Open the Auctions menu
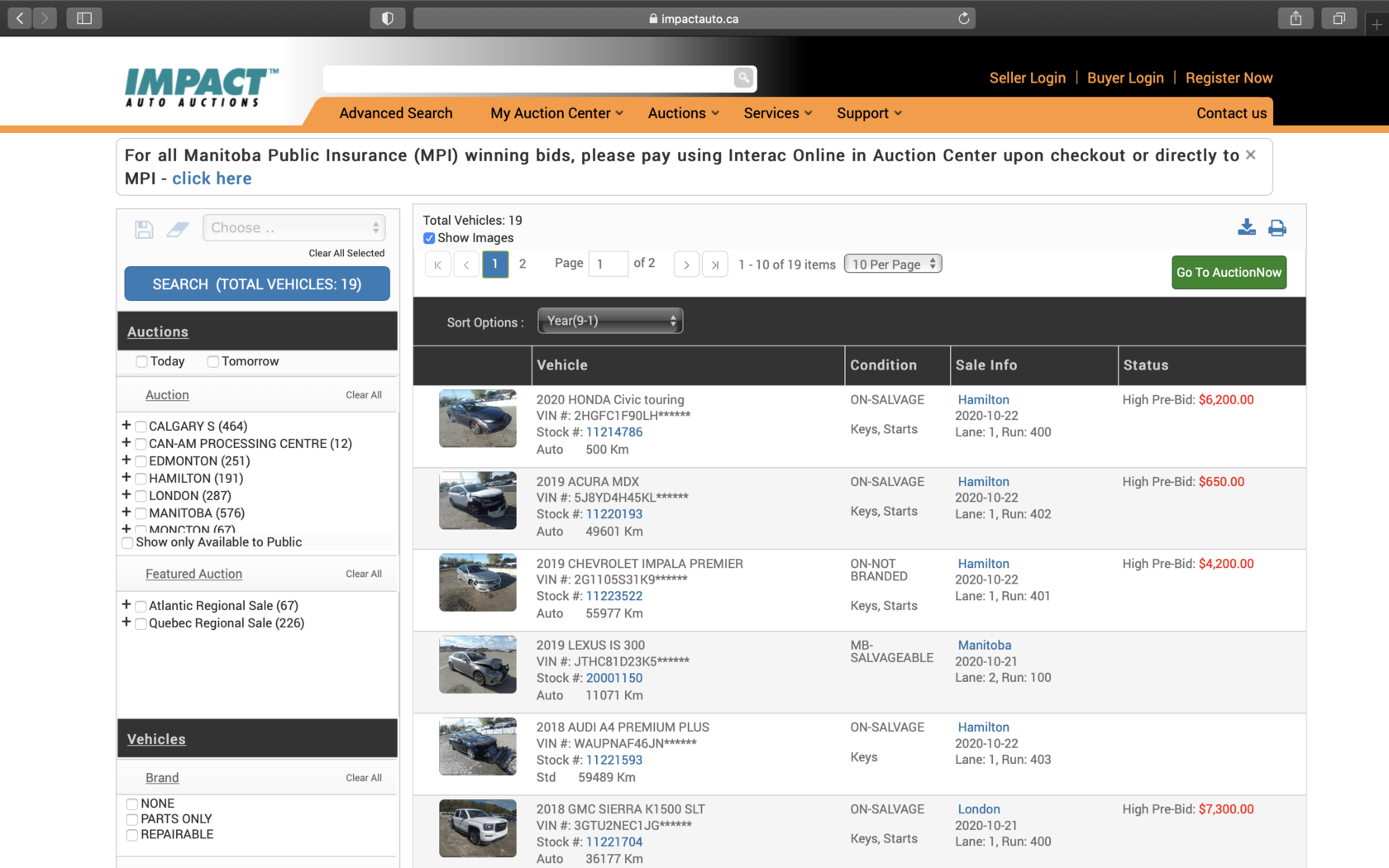Viewport: 1389px width, 868px height. click(x=684, y=113)
